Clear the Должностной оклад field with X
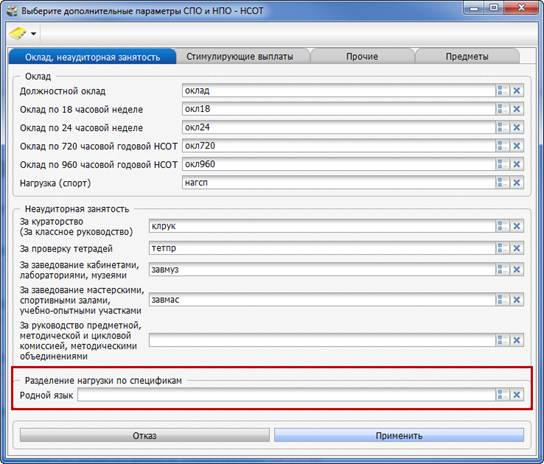The width and height of the screenshot is (544, 464). (x=517, y=91)
